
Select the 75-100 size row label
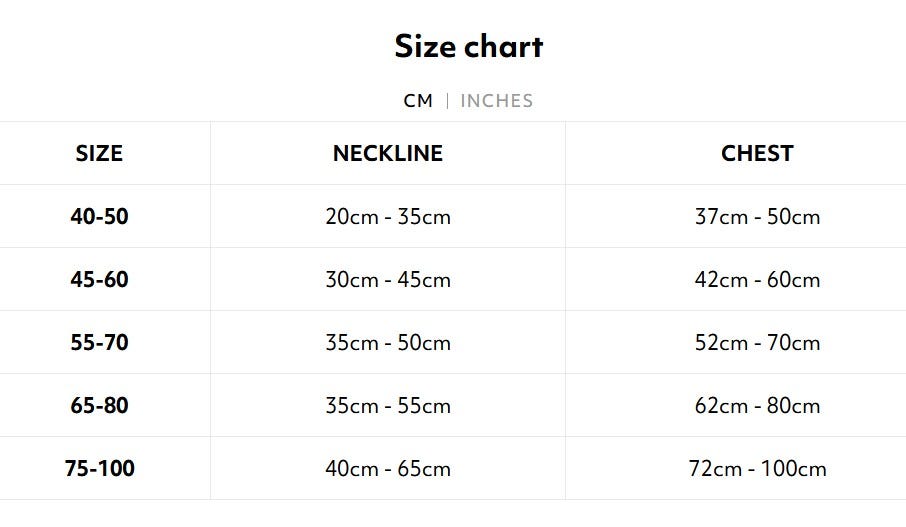(x=99, y=468)
